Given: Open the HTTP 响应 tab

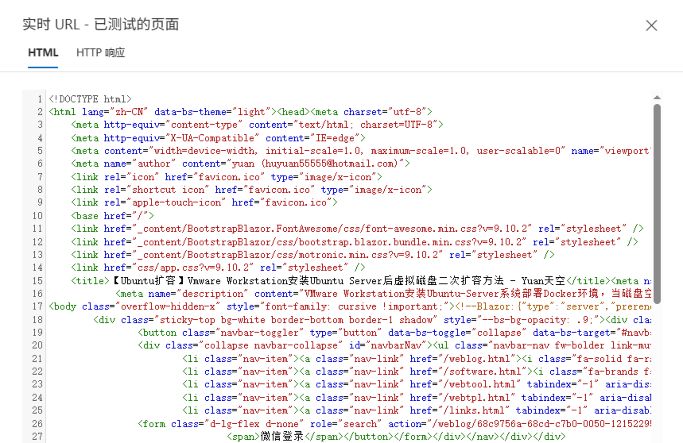Looking at the screenshot, I should coord(100,53).
